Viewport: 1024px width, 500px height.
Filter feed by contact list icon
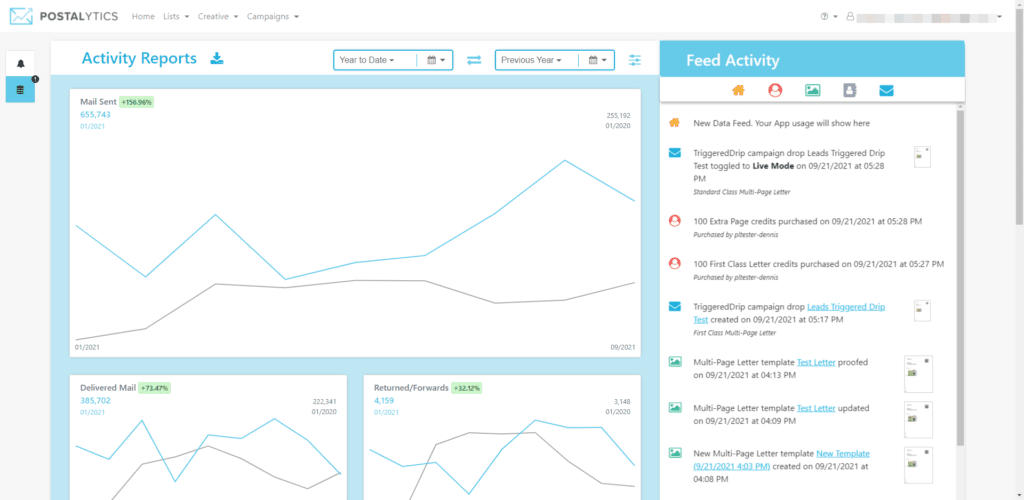click(x=849, y=91)
